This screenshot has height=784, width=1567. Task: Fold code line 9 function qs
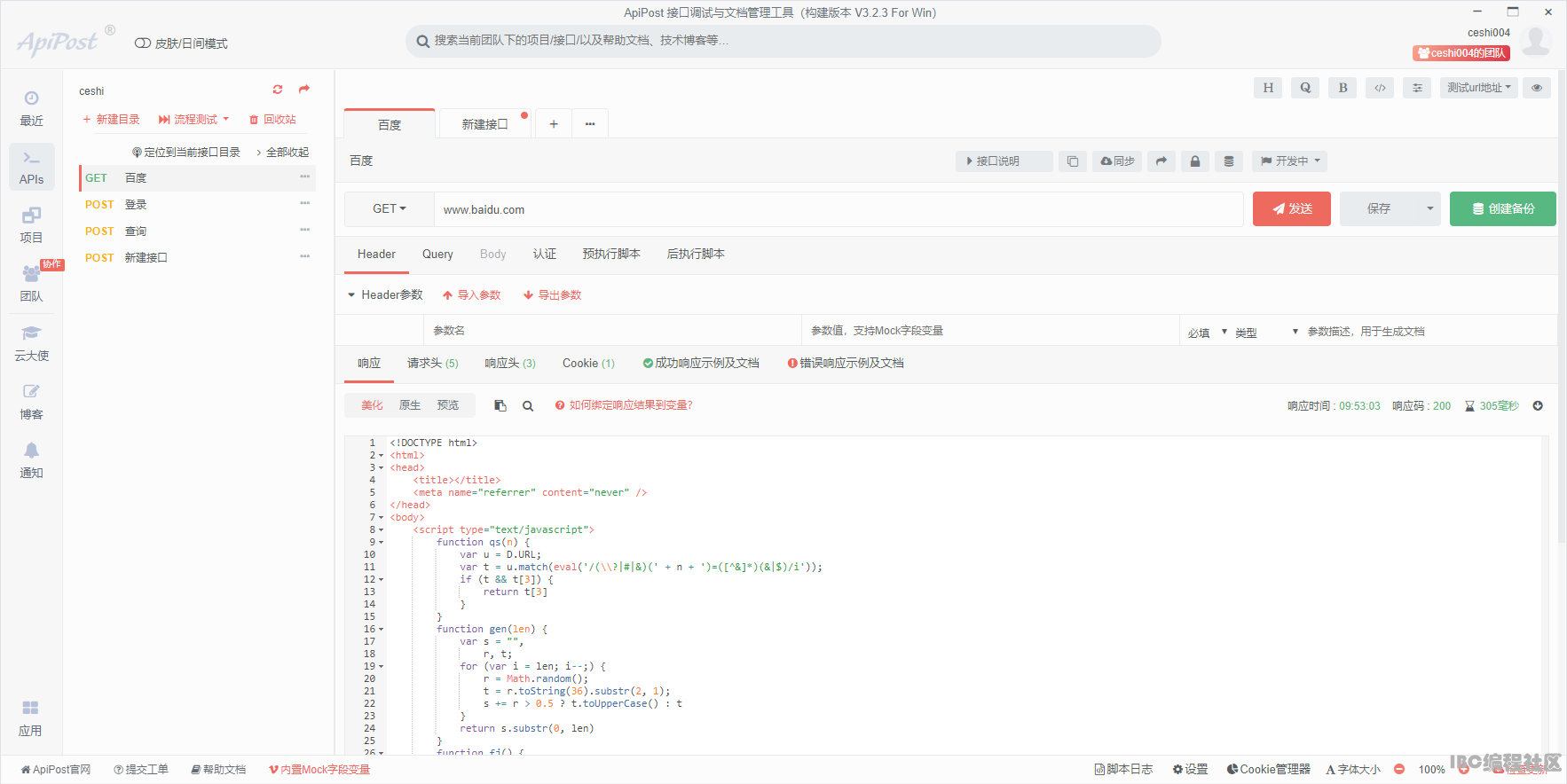click(382, 543)
